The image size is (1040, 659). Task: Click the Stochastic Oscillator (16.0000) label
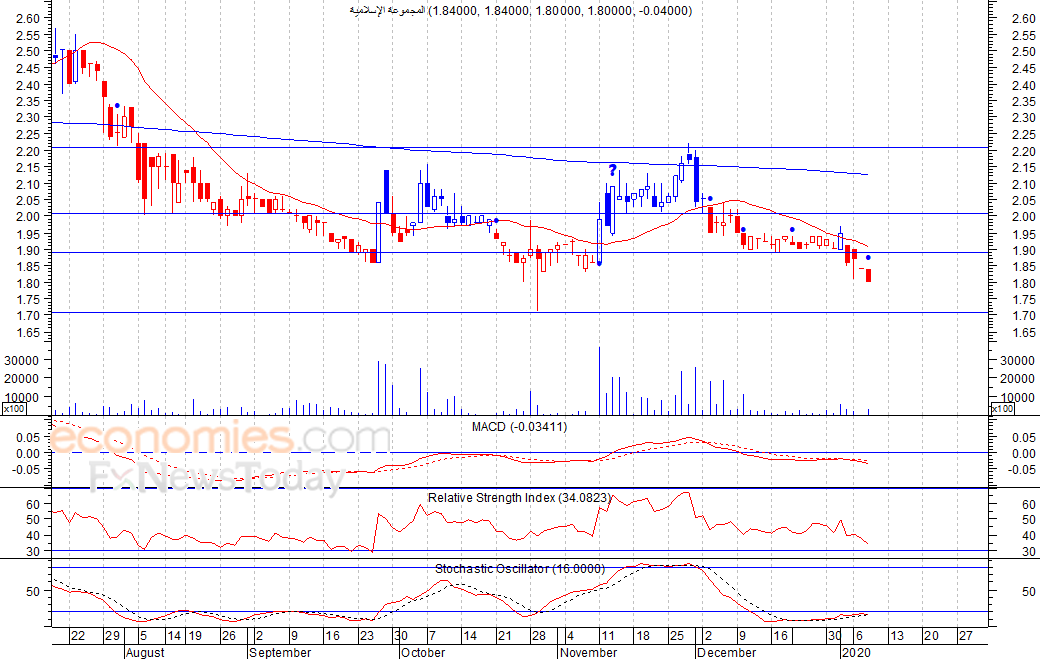(x=519, y=568)
